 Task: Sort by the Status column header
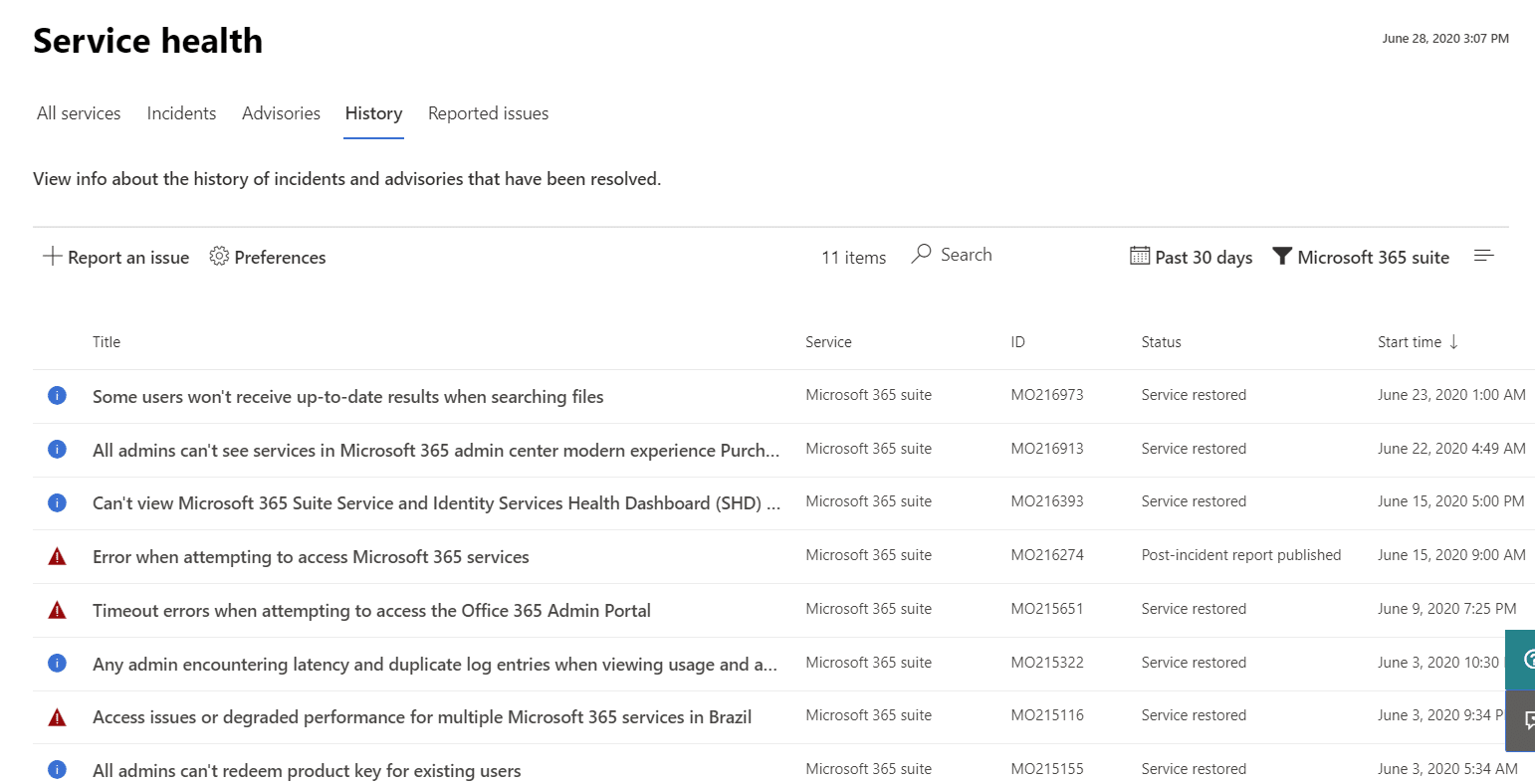click(x=1161, y=341)
